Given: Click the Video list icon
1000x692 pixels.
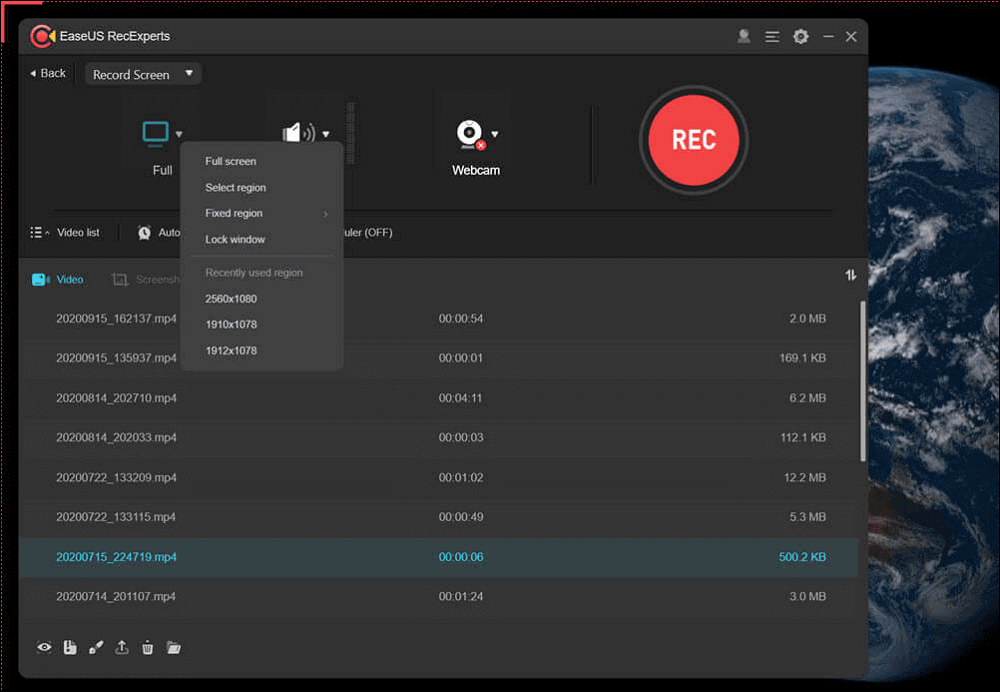Looking at the screenshot, I should tap(38, 233).
